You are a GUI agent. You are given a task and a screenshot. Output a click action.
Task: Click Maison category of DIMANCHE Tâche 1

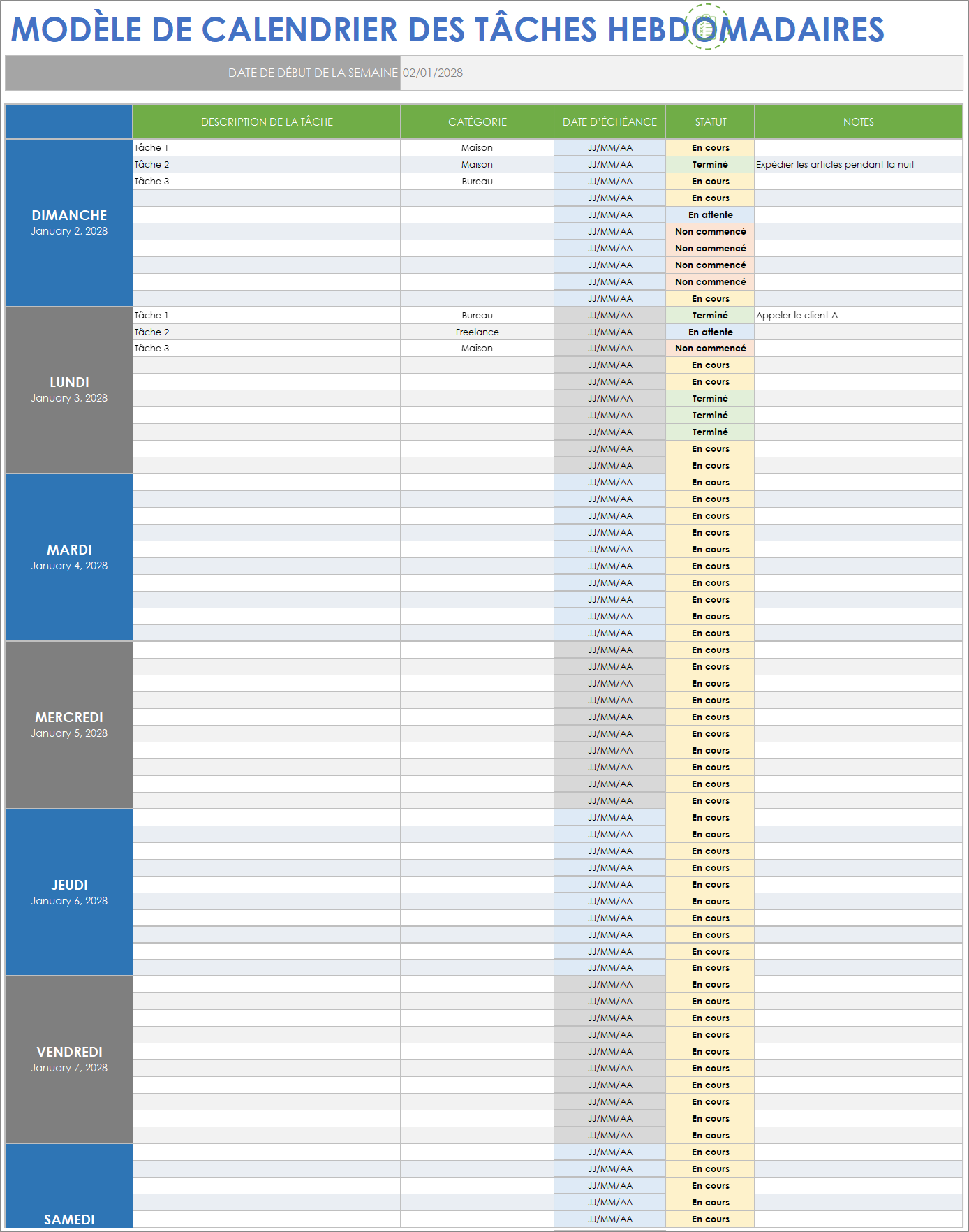[478, 147]
